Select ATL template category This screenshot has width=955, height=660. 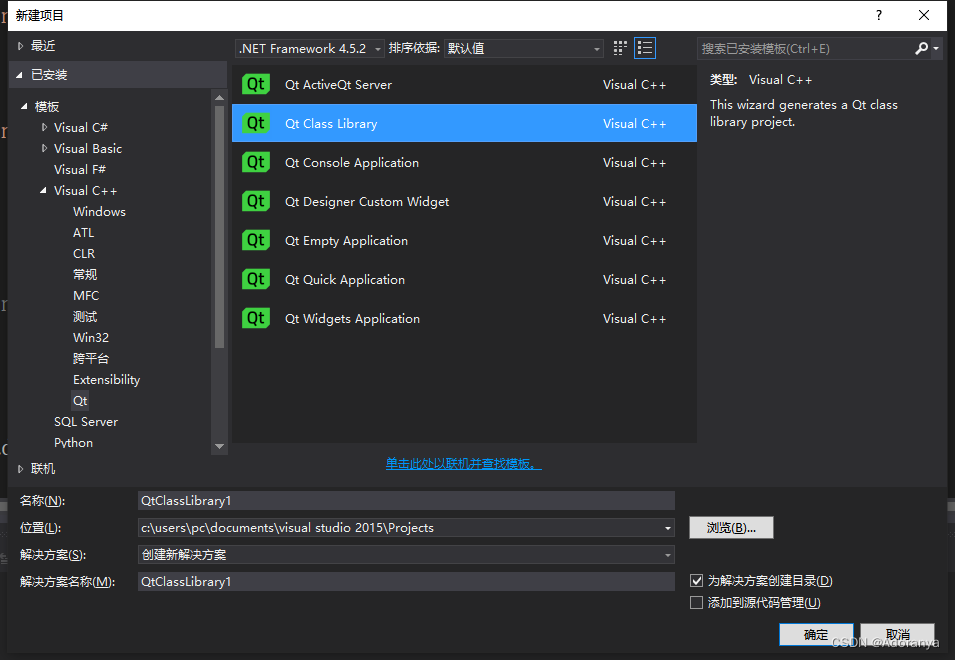click(x=83, y=233)
